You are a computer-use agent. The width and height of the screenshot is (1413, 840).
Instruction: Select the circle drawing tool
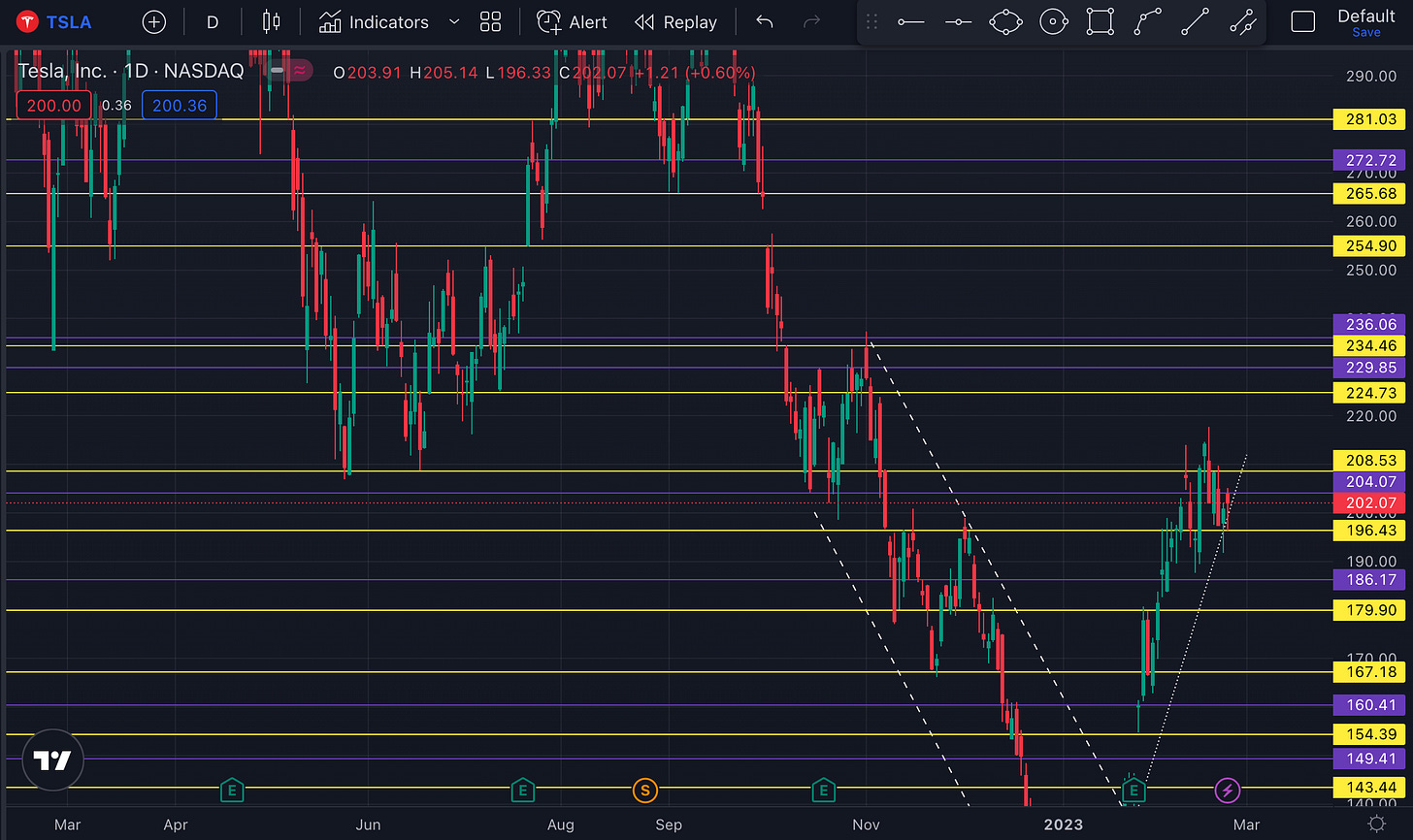coord(1054,21)
